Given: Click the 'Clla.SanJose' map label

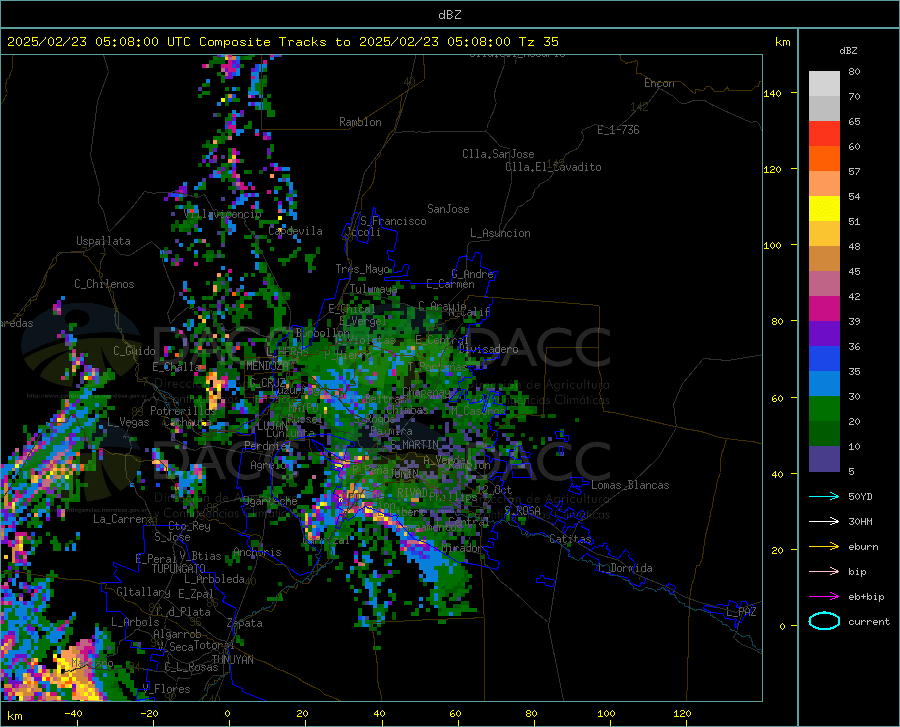Looking at the screenshot, I should pyautogui.click(x=498, y=154).
